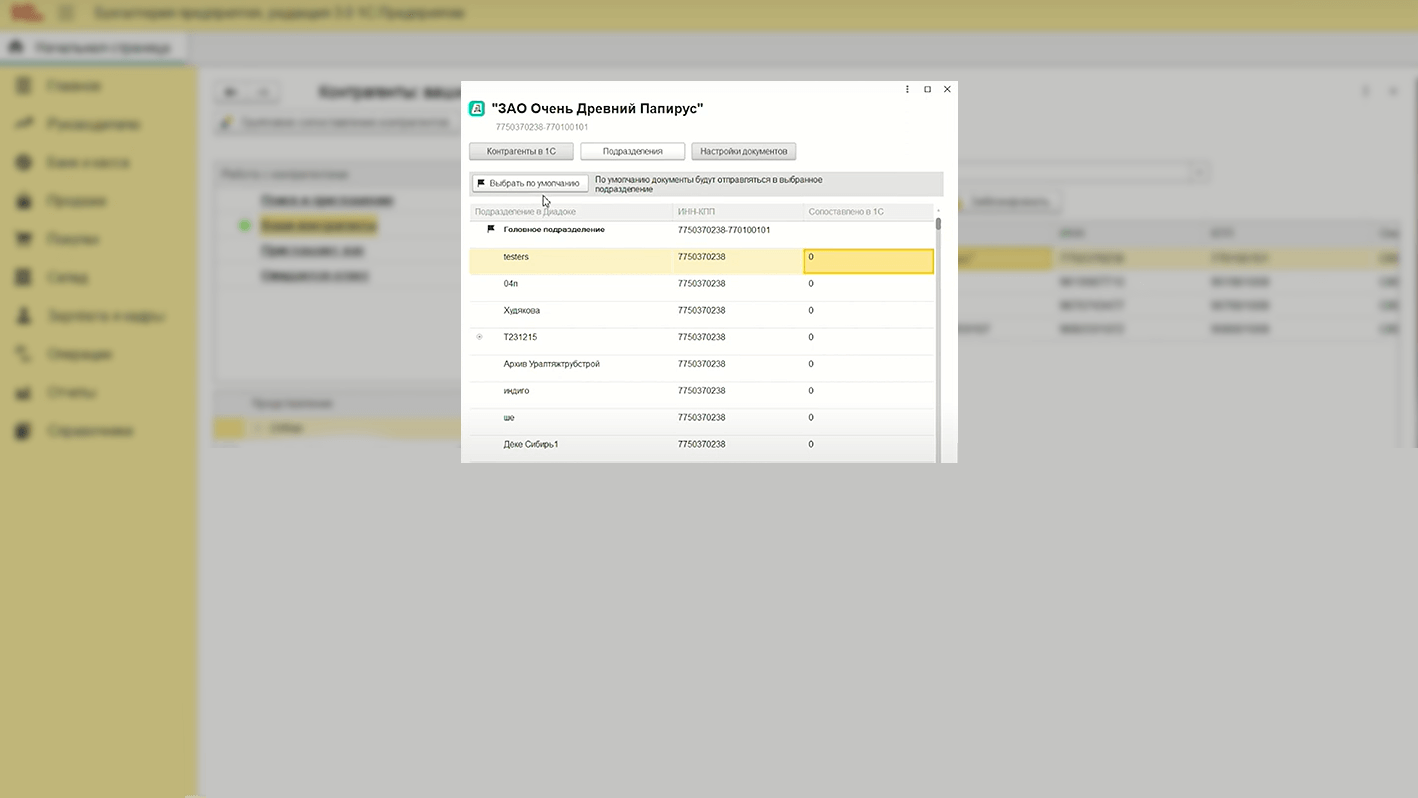Viewport: 1418px width, 798px height.
Task: Select the Деке Сибирь1 row
Action: tap(701, 448)
